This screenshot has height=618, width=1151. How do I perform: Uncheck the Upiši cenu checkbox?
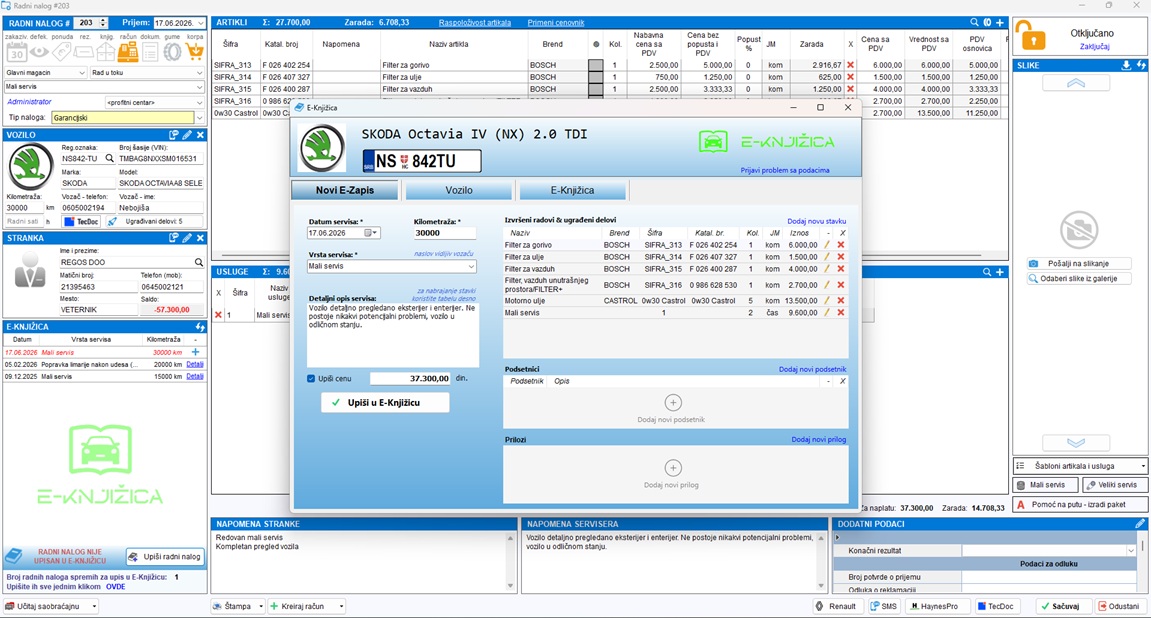tap(311, 379)
